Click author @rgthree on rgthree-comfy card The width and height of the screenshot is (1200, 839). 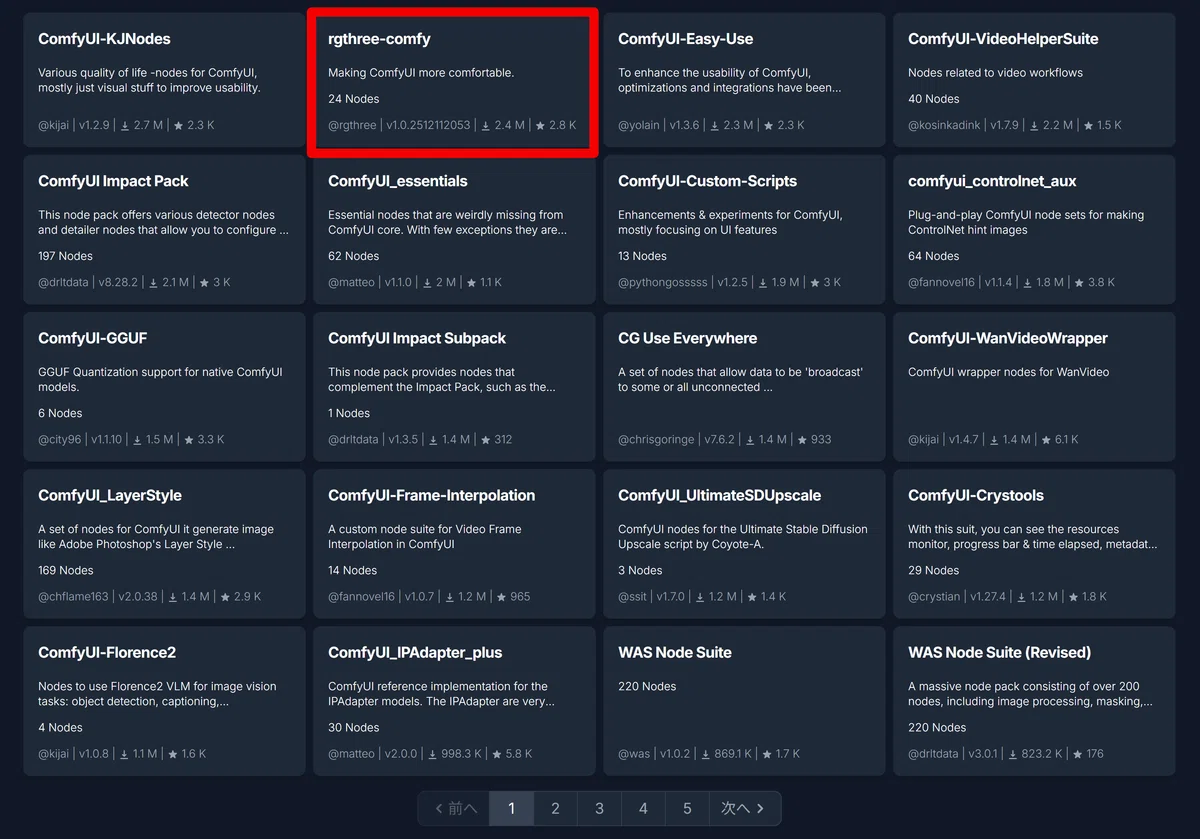(x=352, y=126)
